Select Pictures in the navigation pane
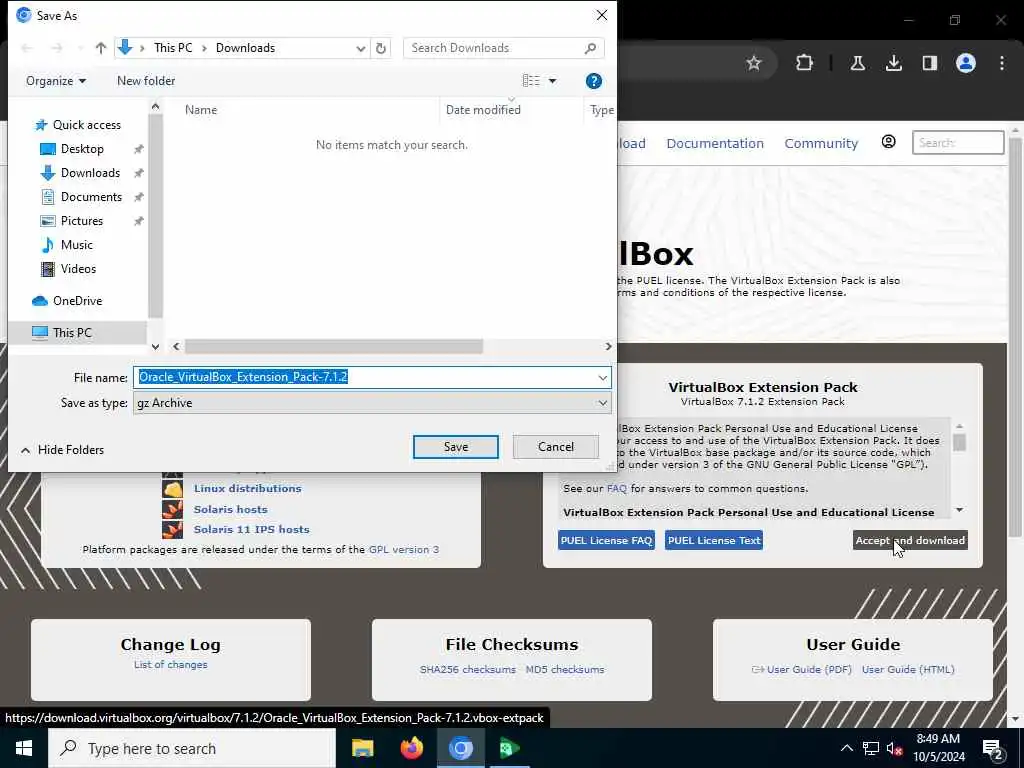 click(x=81, y=221)
